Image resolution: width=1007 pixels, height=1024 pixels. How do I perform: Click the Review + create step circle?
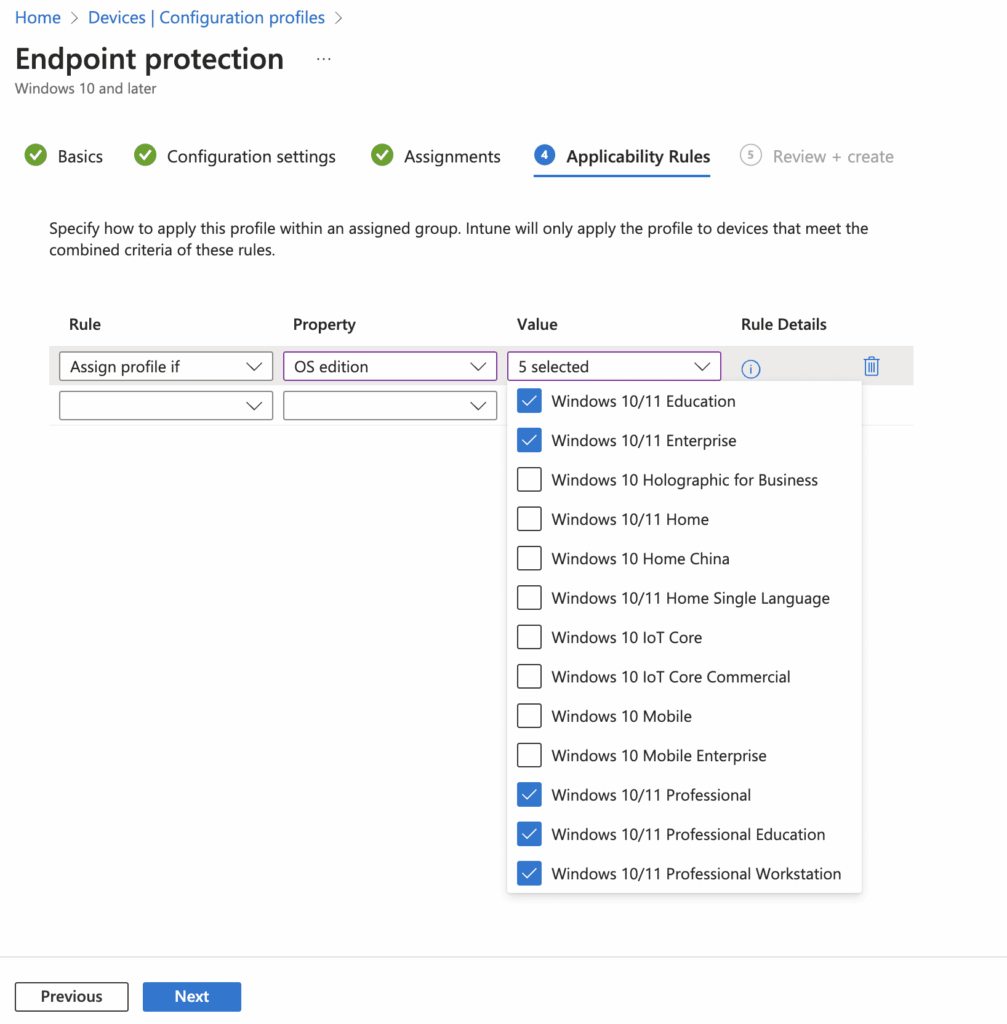pos(749,156)
